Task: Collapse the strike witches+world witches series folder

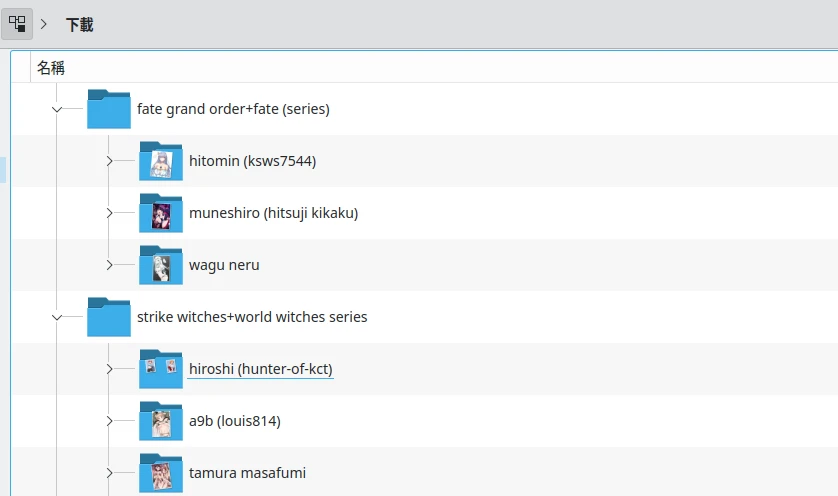Action: (57, 317)
